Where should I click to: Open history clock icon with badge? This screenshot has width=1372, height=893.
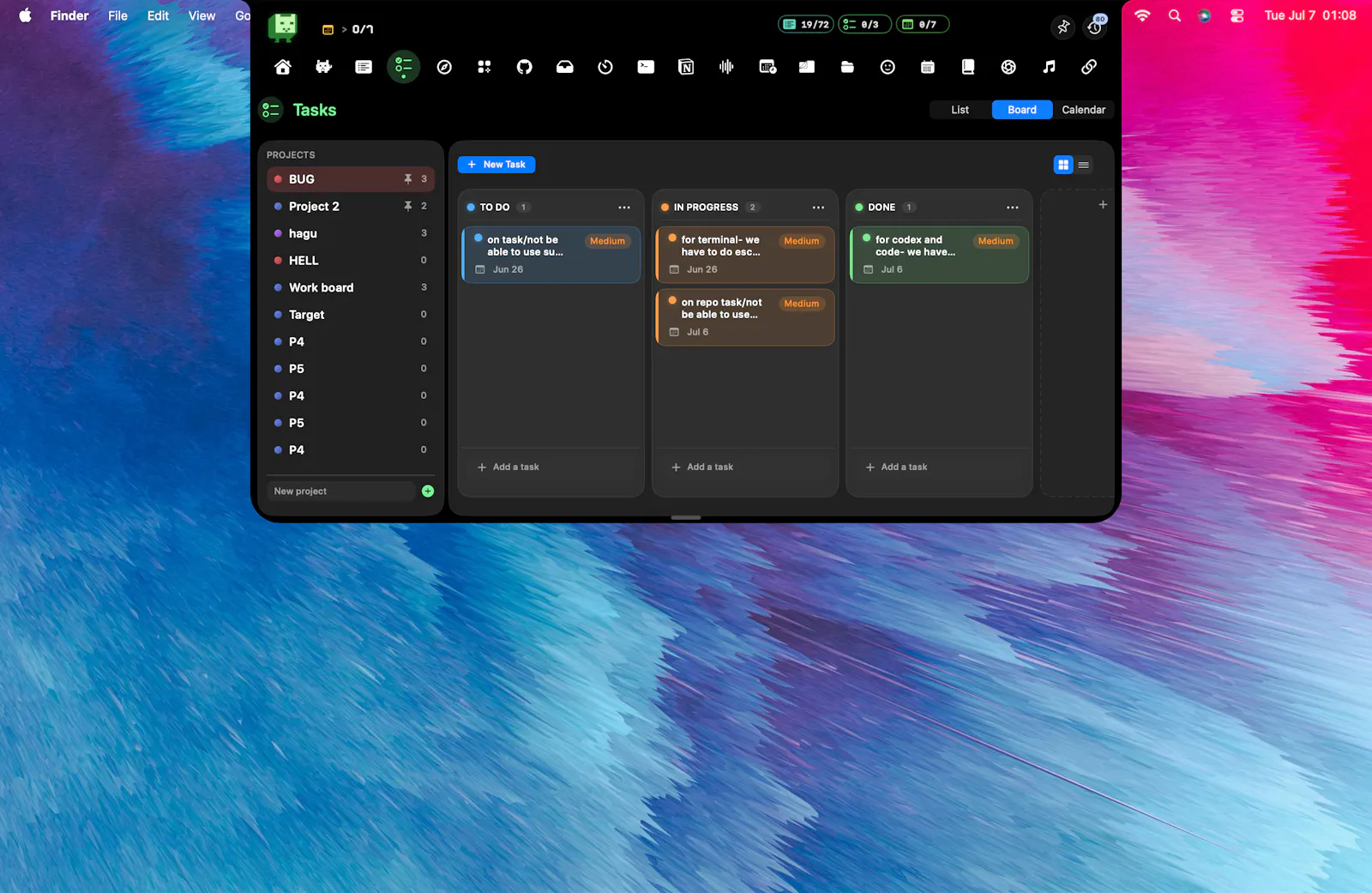coord(1095,27)
